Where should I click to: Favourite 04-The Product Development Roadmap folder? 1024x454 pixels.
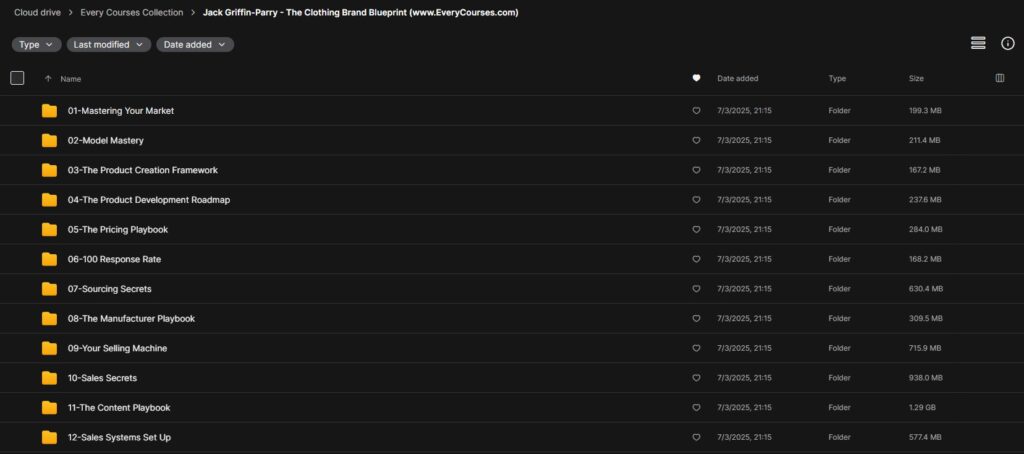click(x=696, y=200)
